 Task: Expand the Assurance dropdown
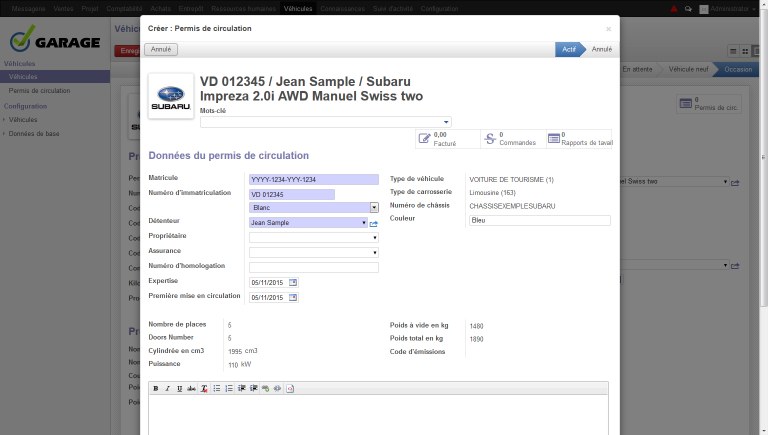[374, 252]
